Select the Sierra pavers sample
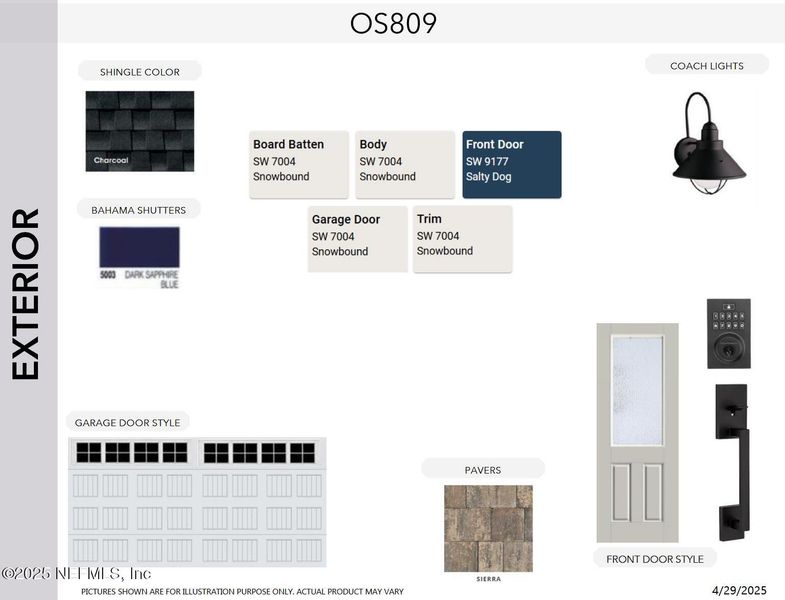Image resolution: width=785 pixels, height=600 pixels. click(x=488, y=528)
